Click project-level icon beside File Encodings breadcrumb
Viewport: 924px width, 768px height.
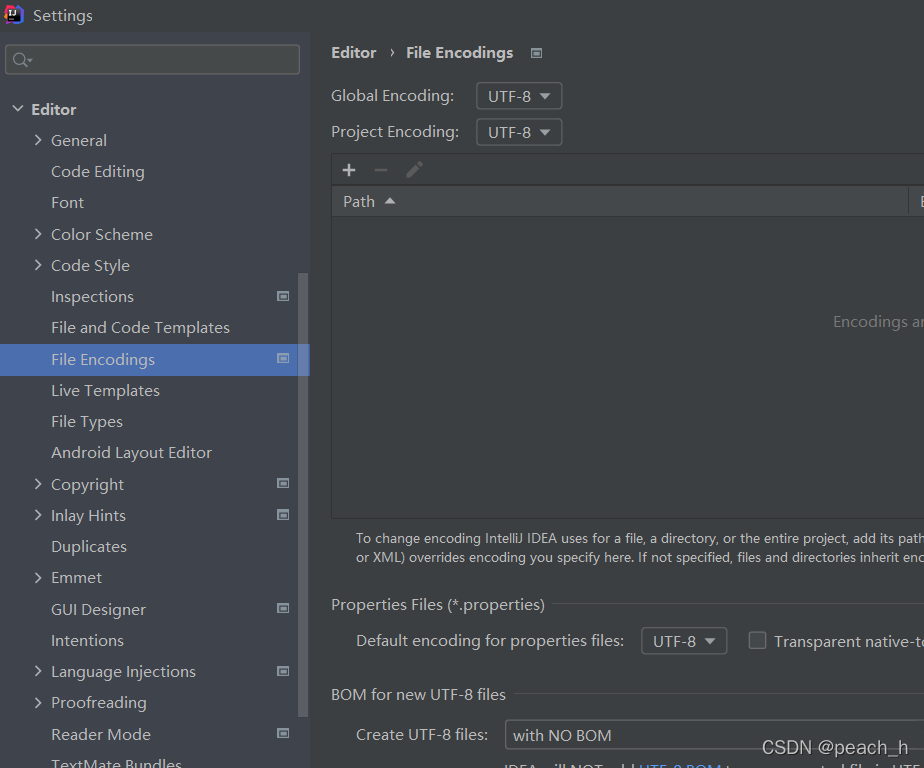click(537, 53)
